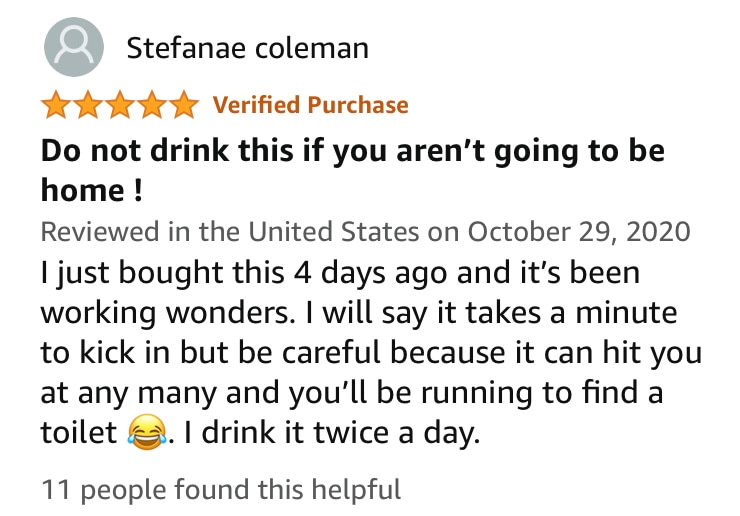Click the word 'toilet' in the review
This screenshot has width=740, height=516.
pyautogui.click(x=79, y=432)
